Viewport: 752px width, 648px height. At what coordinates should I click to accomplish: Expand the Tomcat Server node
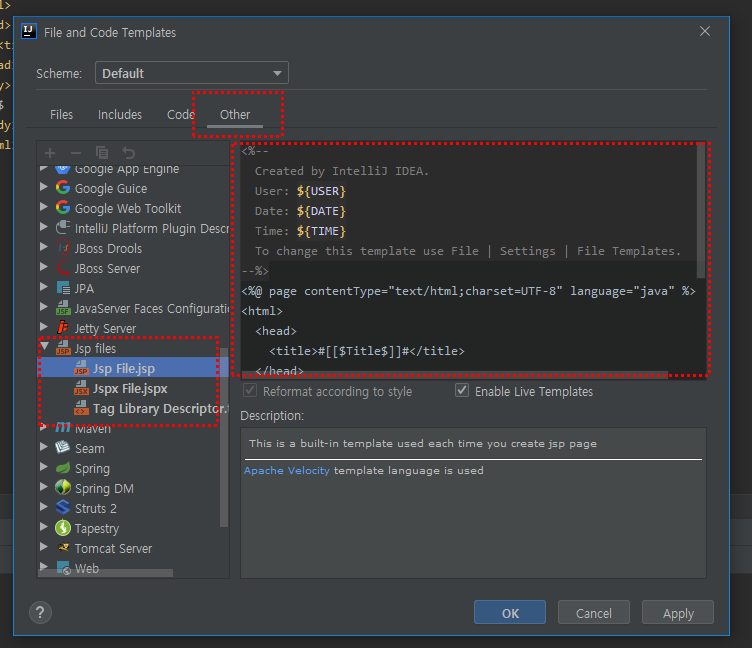44,546
